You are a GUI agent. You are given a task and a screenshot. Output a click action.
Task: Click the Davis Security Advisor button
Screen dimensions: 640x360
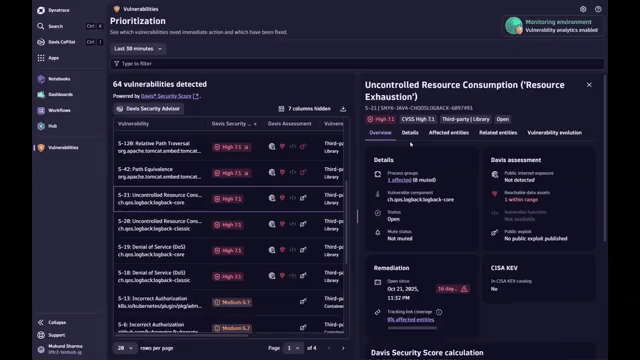point(149,109)
